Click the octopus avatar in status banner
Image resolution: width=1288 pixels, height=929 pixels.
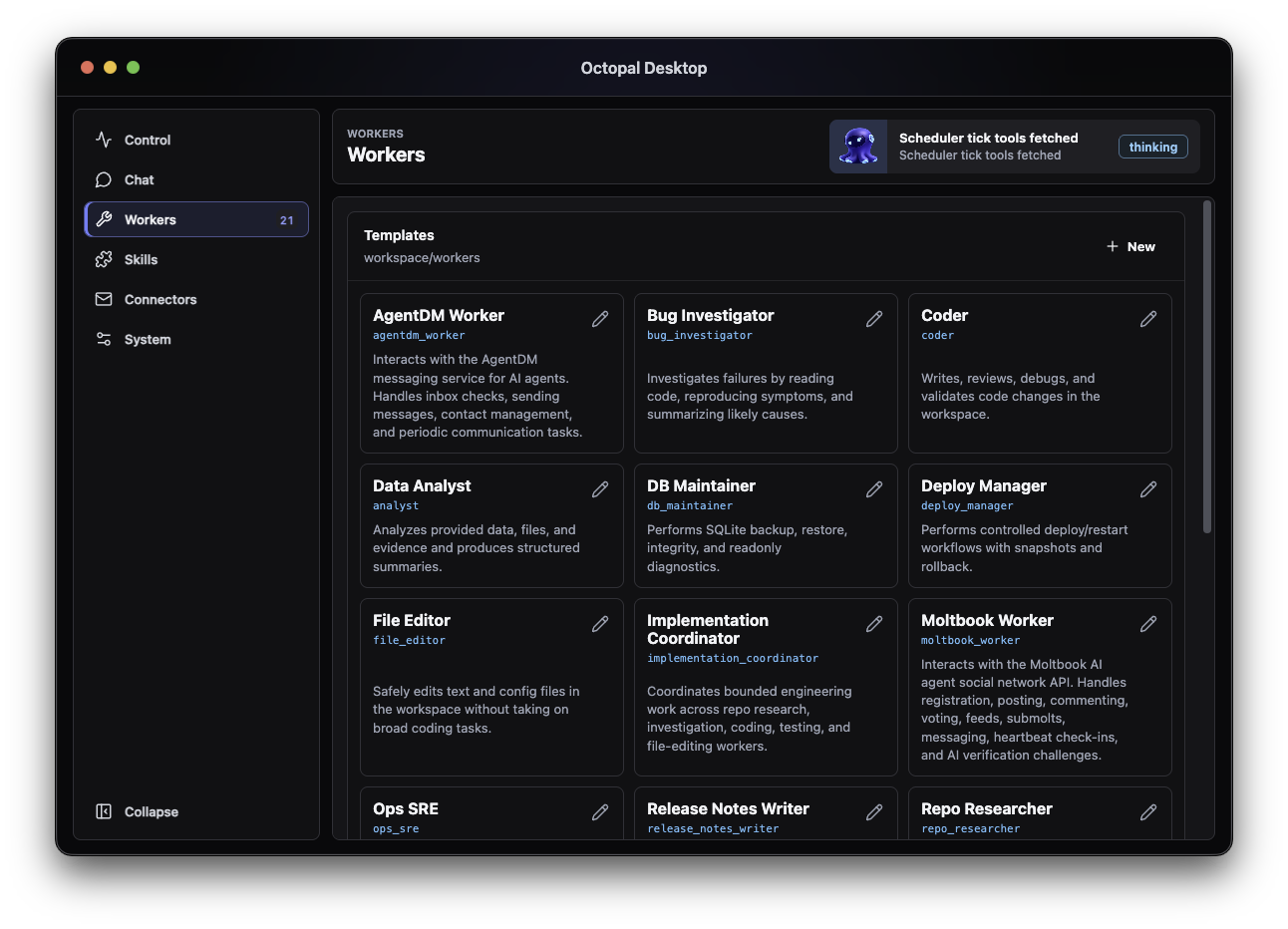(858, 147)
